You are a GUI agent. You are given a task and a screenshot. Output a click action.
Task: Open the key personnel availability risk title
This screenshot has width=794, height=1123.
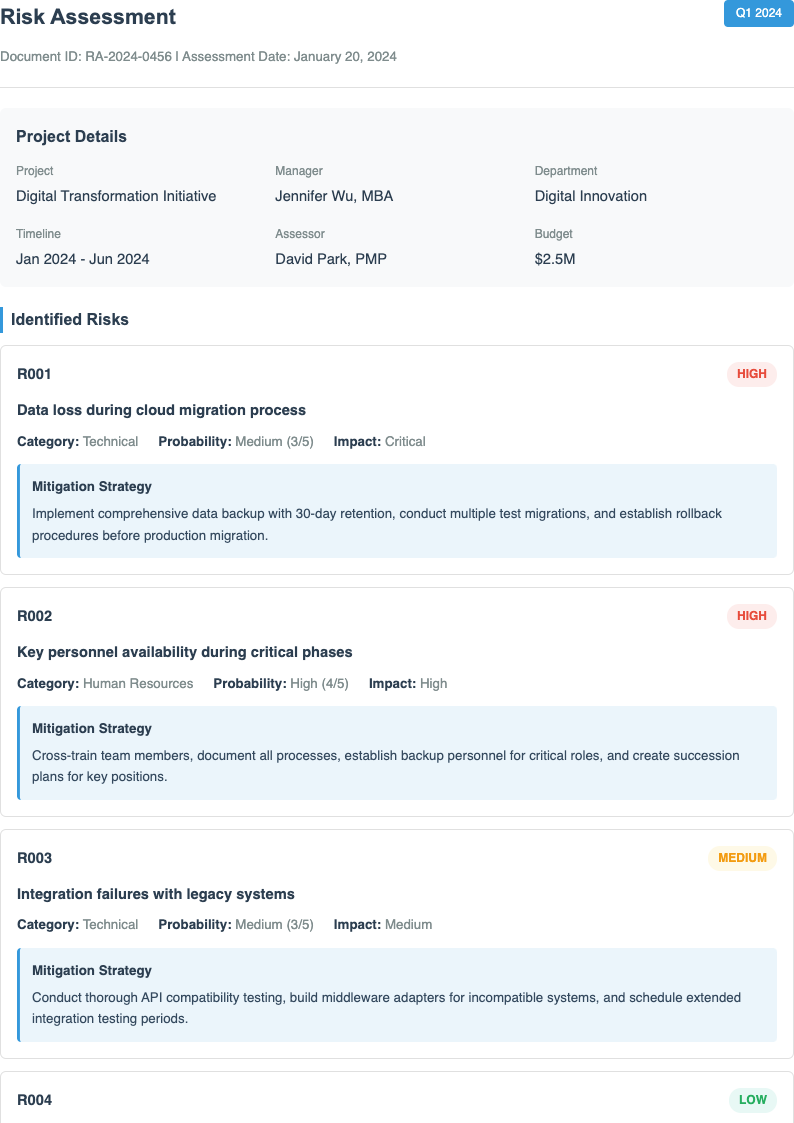[x=185, y=652]
